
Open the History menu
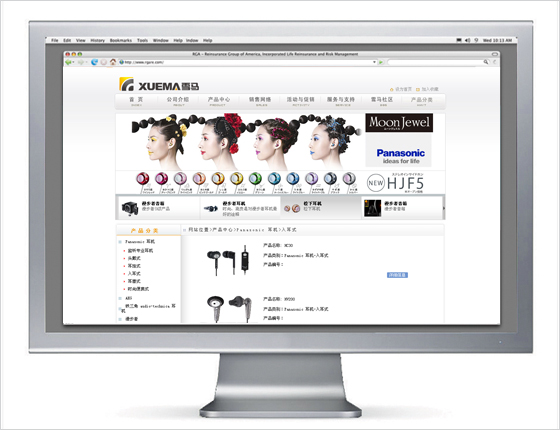click(98, 40)
